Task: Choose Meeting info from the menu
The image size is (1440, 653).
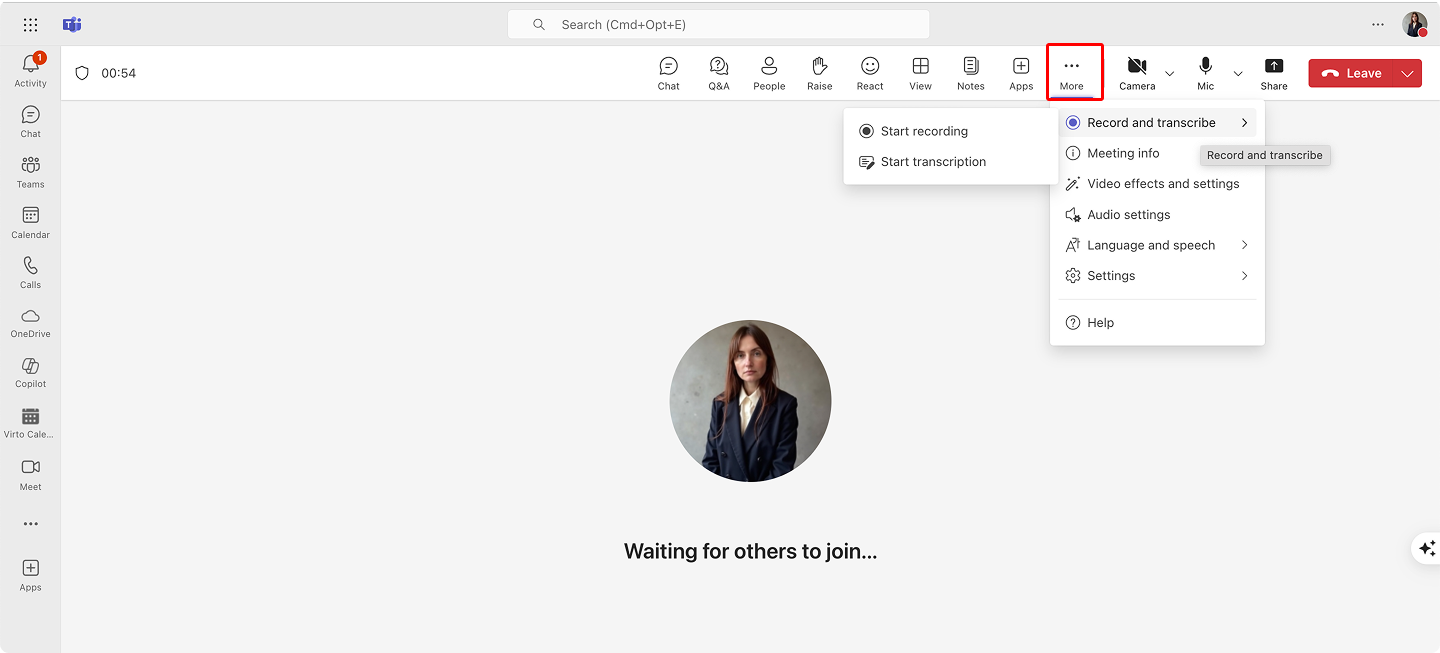Action: click(1124, 152)
